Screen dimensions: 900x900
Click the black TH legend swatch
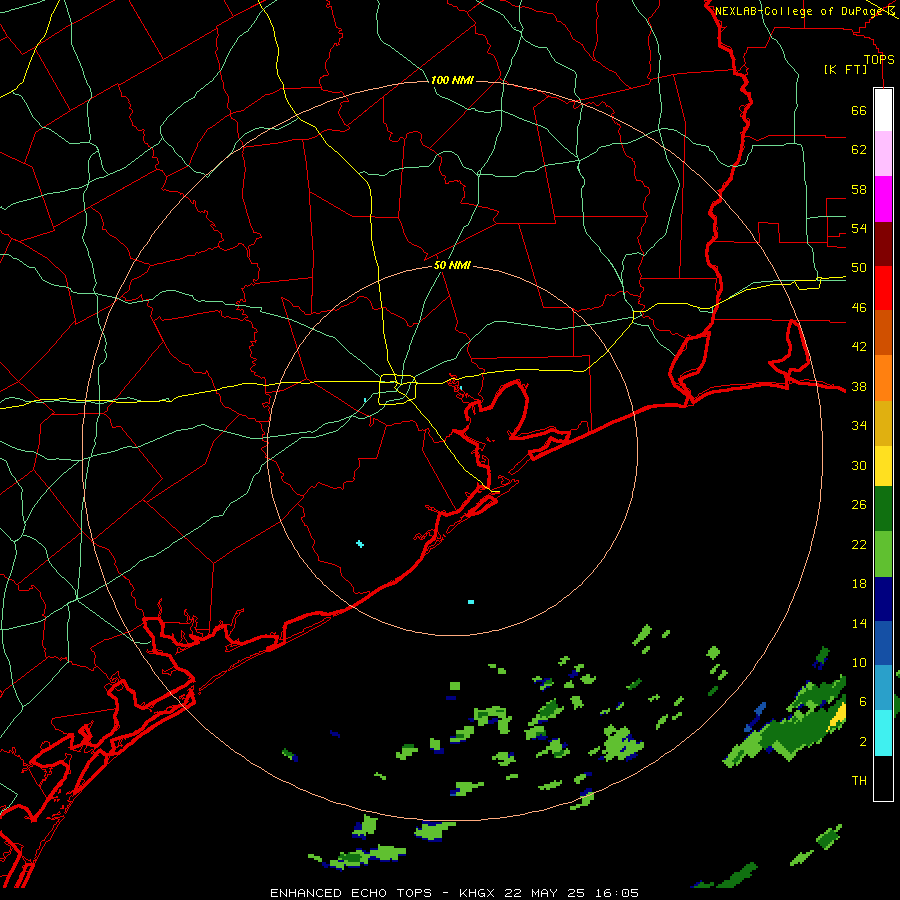coord(883,778)
